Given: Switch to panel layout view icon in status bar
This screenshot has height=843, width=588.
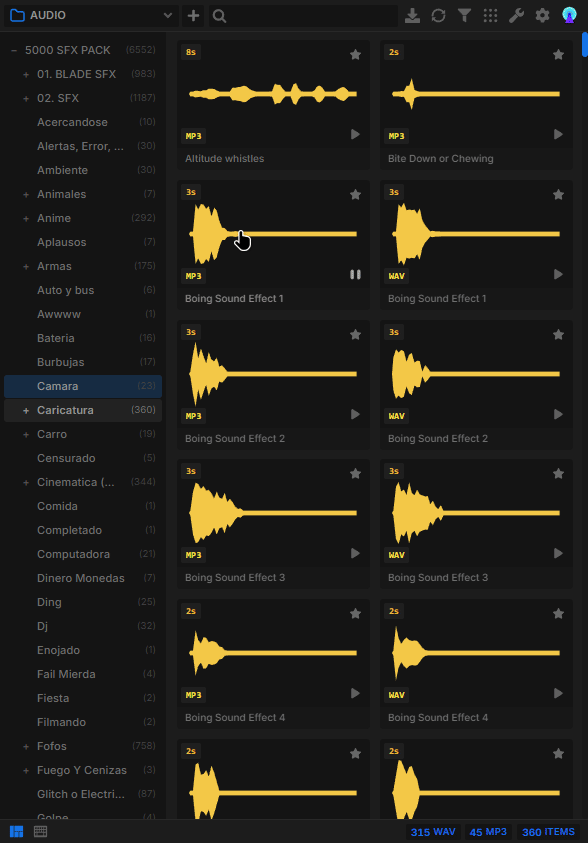Looking at the screenshot, I should pos(17,832).
